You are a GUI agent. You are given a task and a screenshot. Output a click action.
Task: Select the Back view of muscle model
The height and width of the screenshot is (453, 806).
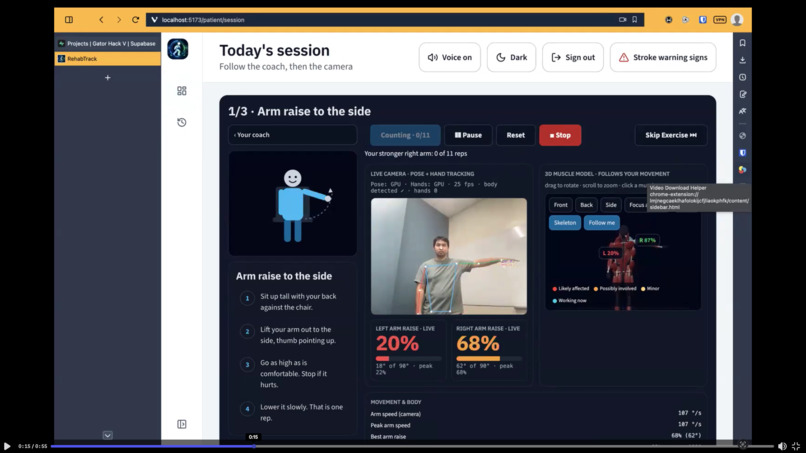[587, 205]
